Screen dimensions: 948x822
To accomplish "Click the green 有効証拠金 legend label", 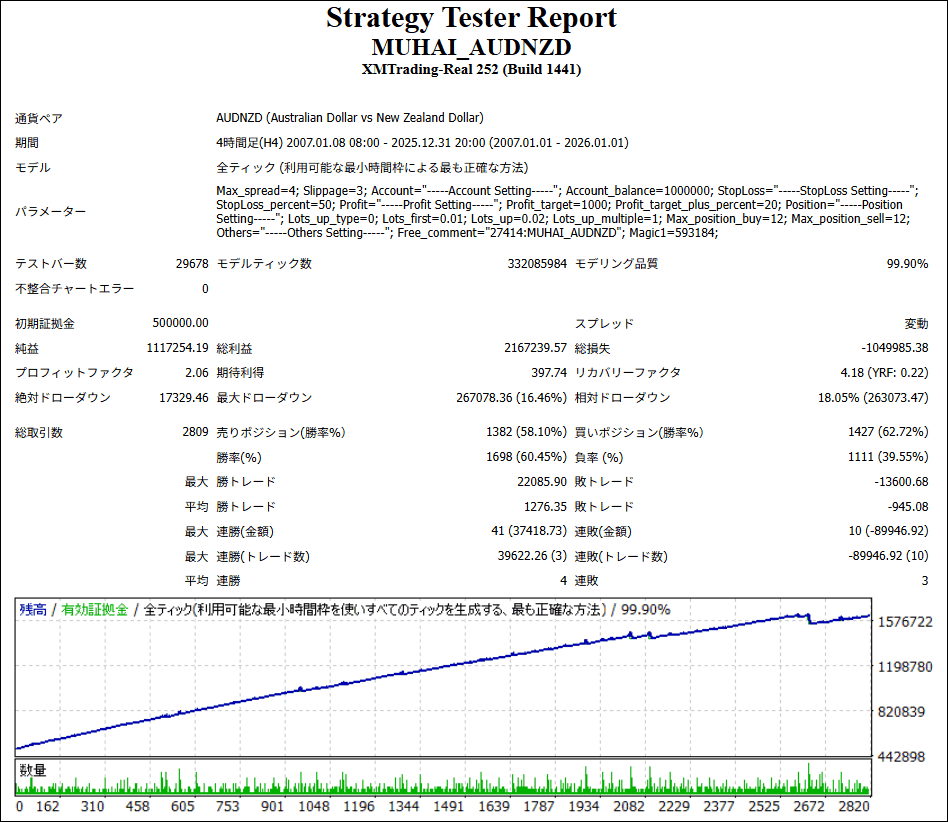I will coord(95,609).
